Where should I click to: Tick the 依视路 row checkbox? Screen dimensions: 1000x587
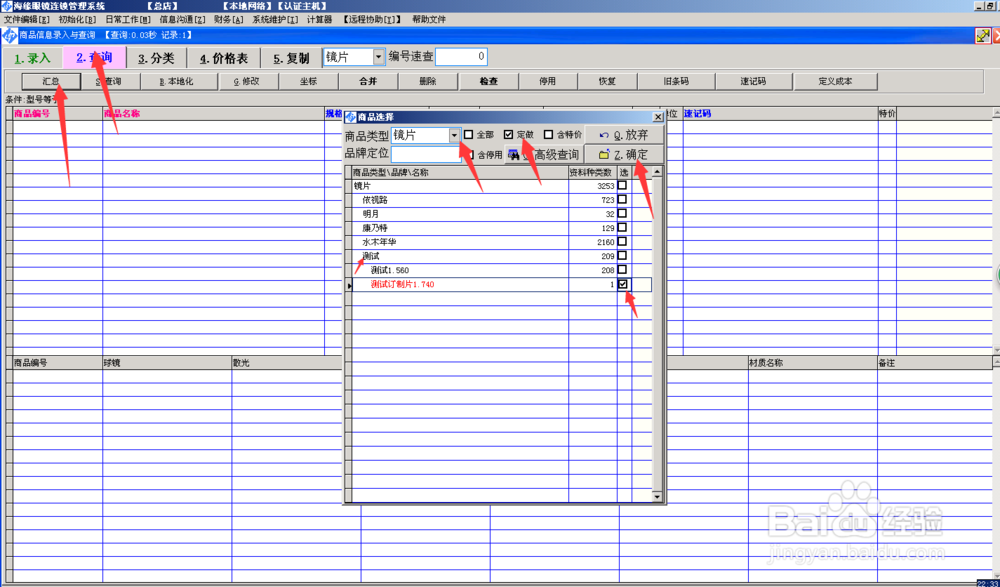622,200
